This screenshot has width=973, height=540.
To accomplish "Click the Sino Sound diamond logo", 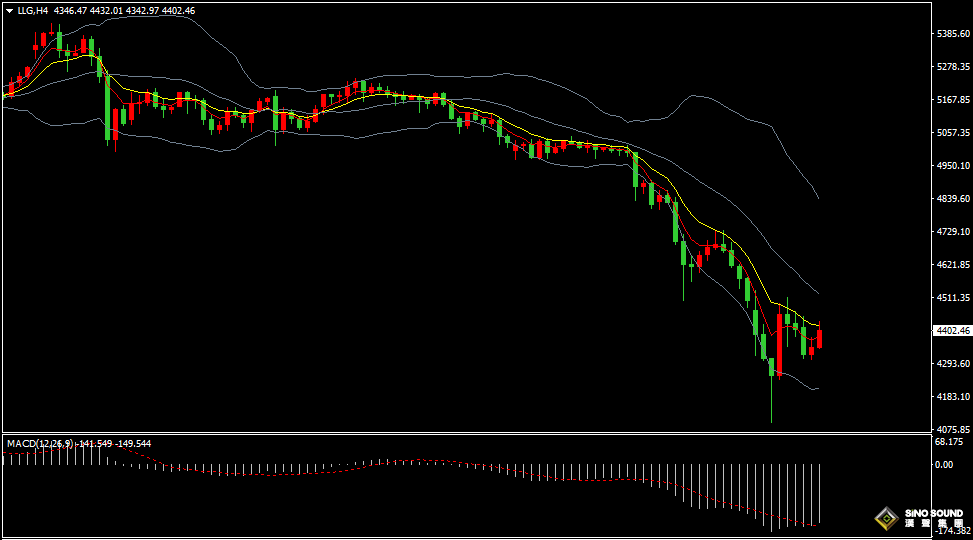I will click(885, 518).
